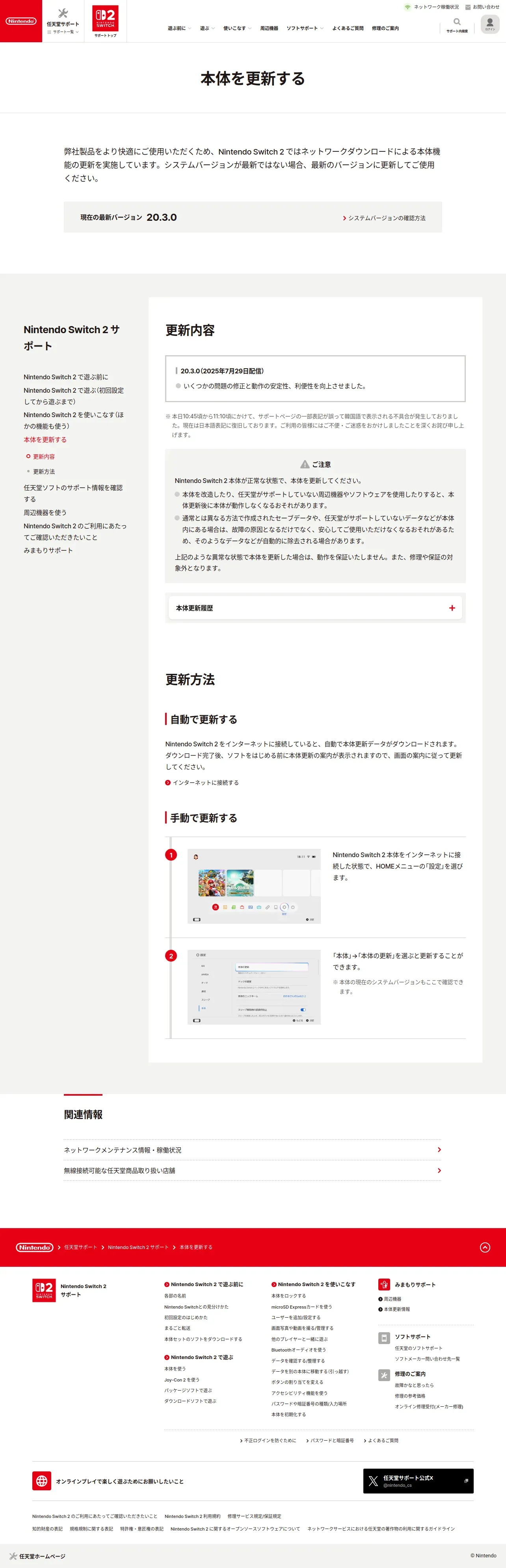The height and width of the screenshot is (1568, 506).
Task: Open Nintendo Switch 2 利用規約 link
Action: [x=192, y=1516]
